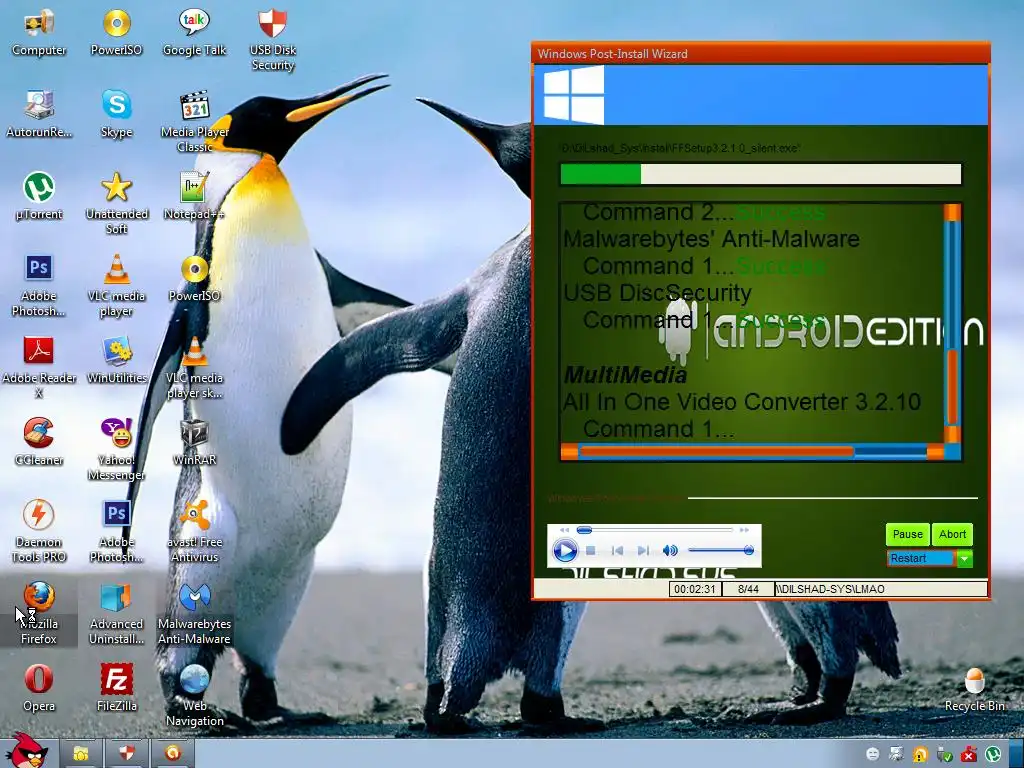Adjust the player volume slider
Image resolution: width=1024 pixels, height=768 pixels.
(721, 551)
